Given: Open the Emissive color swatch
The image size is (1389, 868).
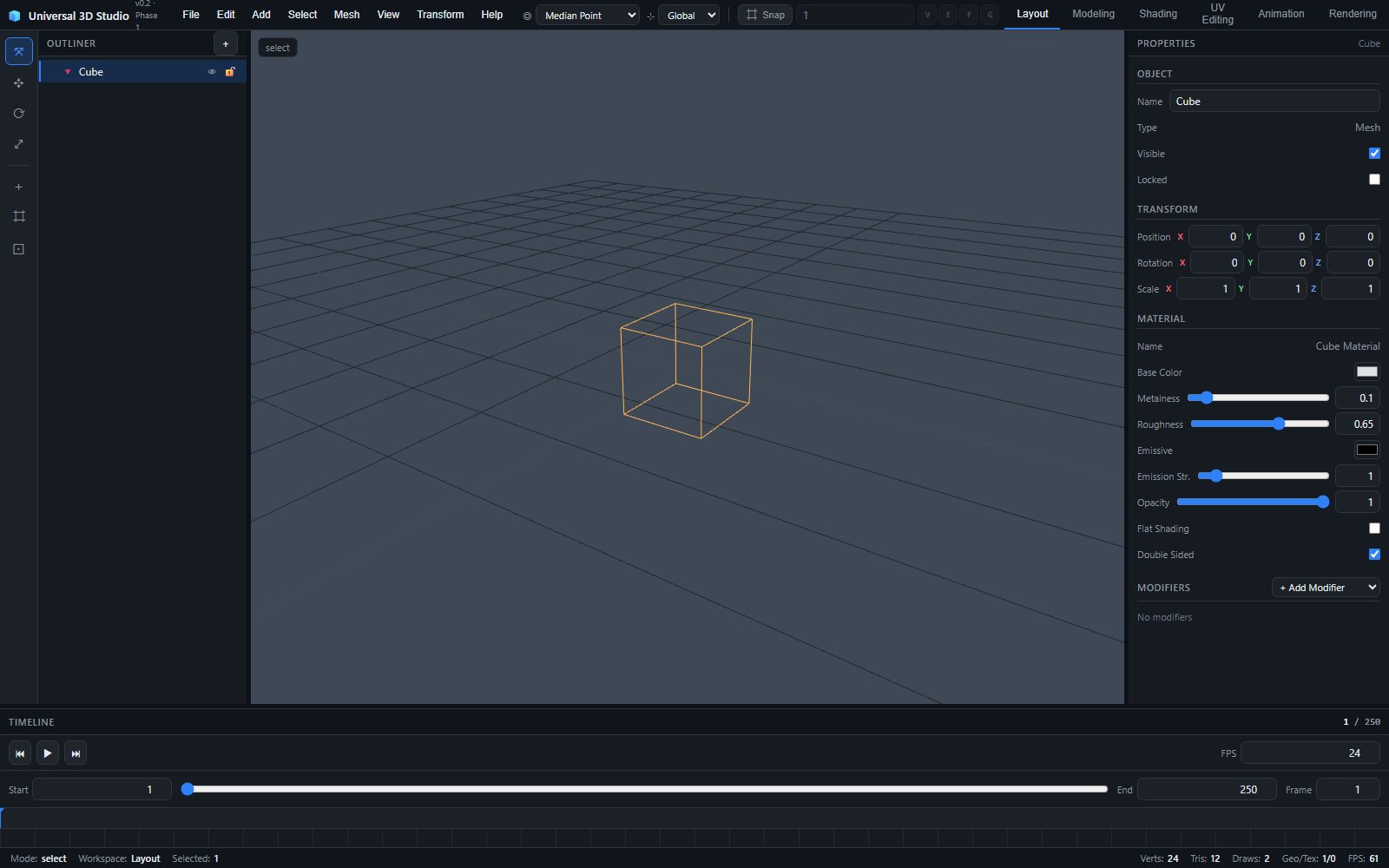Looking at the screenshot, I should click(x=1367, y=450).
